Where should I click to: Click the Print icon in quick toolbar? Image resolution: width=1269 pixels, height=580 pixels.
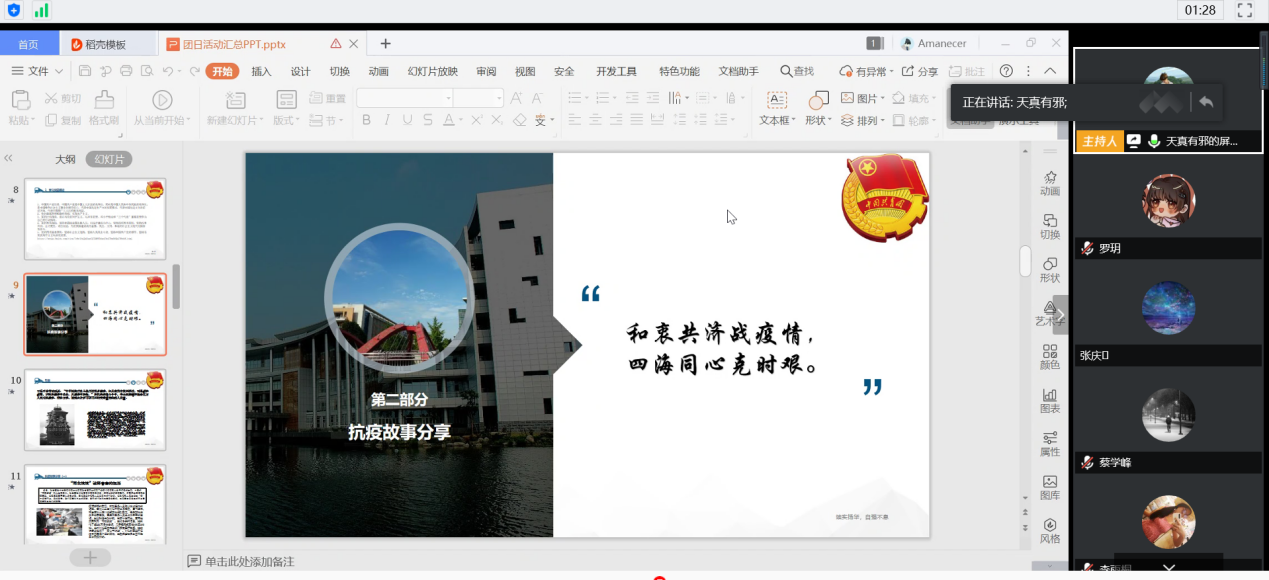(126, 71)
